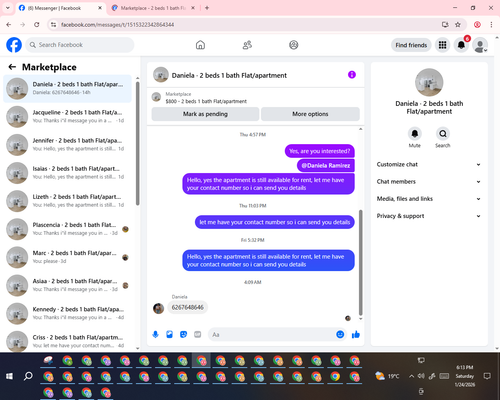Open the Home feed icon
This screenshot has height=400, width=500.
pos(200,45)
